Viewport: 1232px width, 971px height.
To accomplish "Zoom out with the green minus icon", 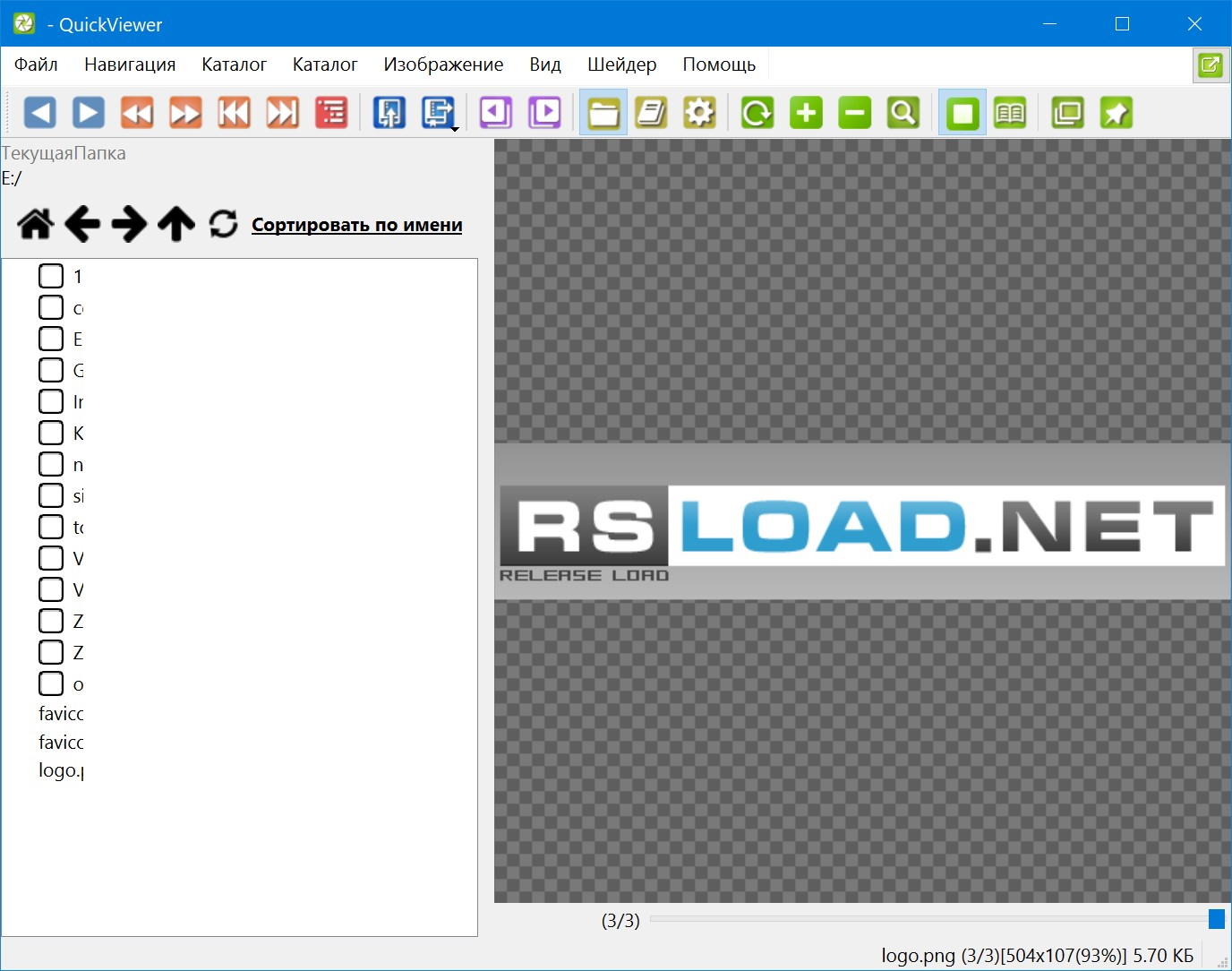I will (x=854, y=113).
